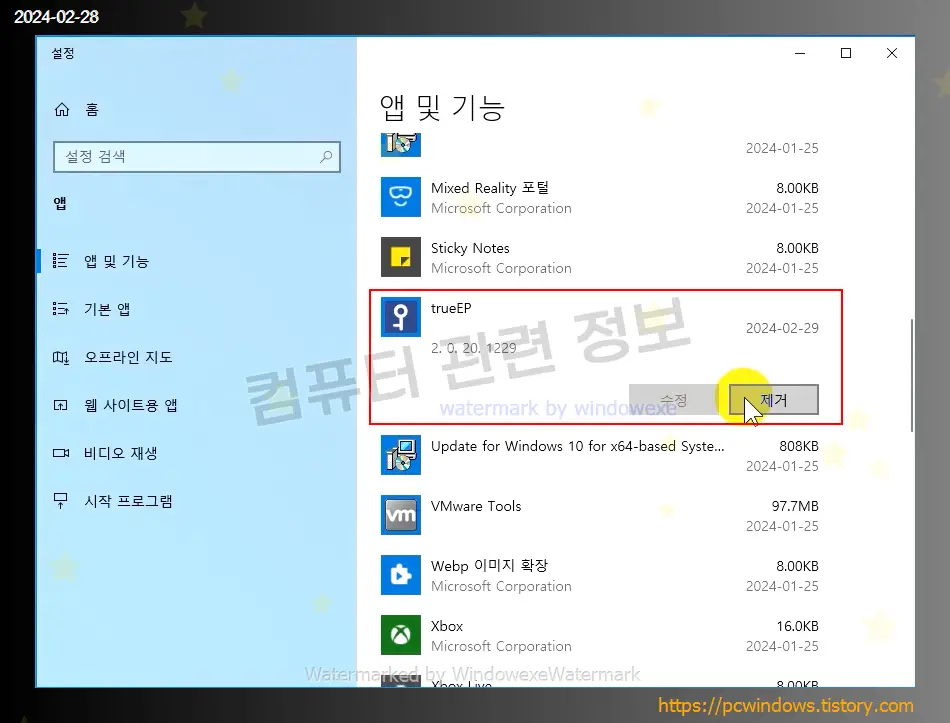
Task: Go to 웹 사이트용 앱 menu item
Action: [x=131, y=405]
